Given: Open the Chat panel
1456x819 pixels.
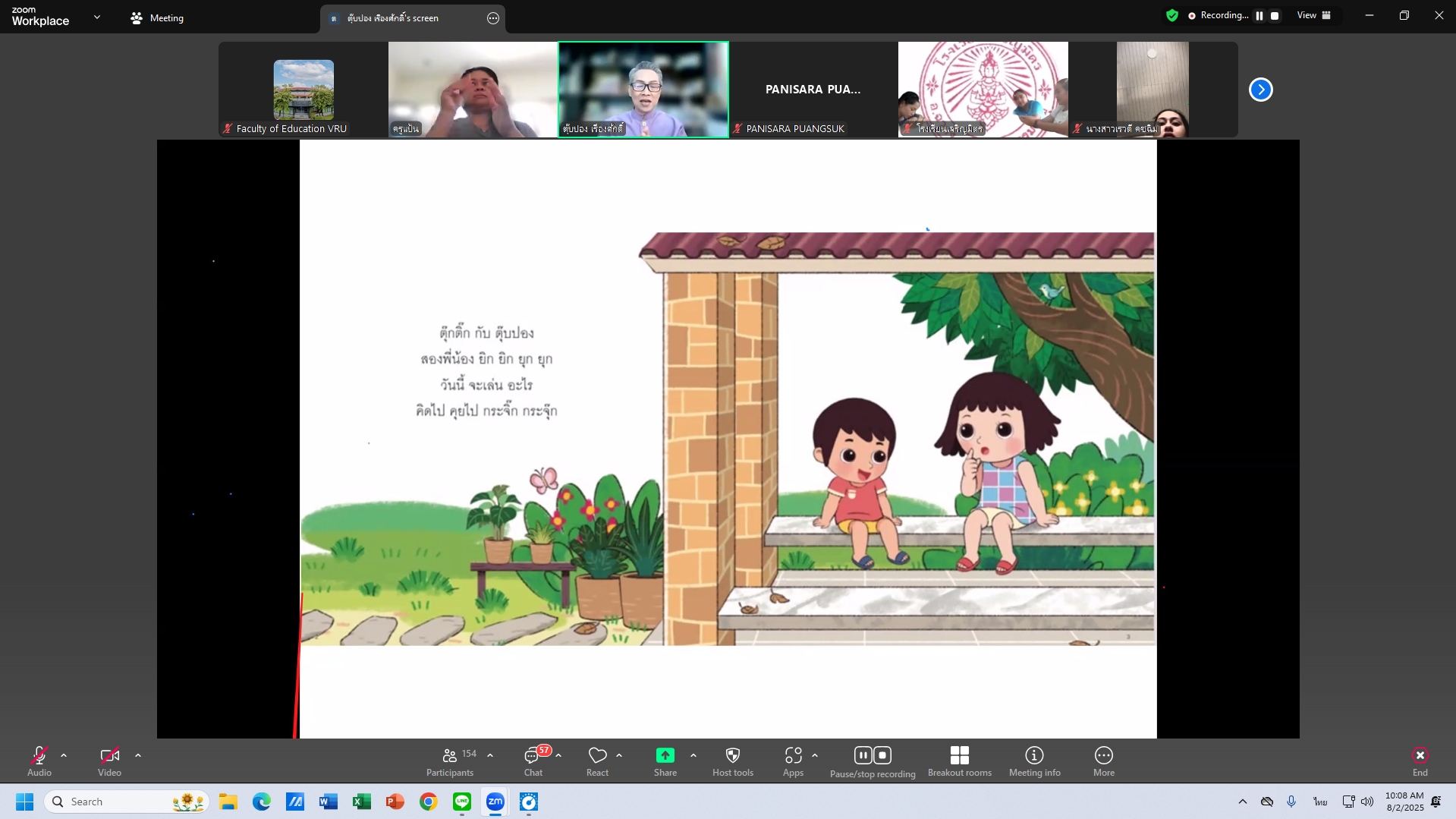Looking at the screenshot, I should point(533,761).
